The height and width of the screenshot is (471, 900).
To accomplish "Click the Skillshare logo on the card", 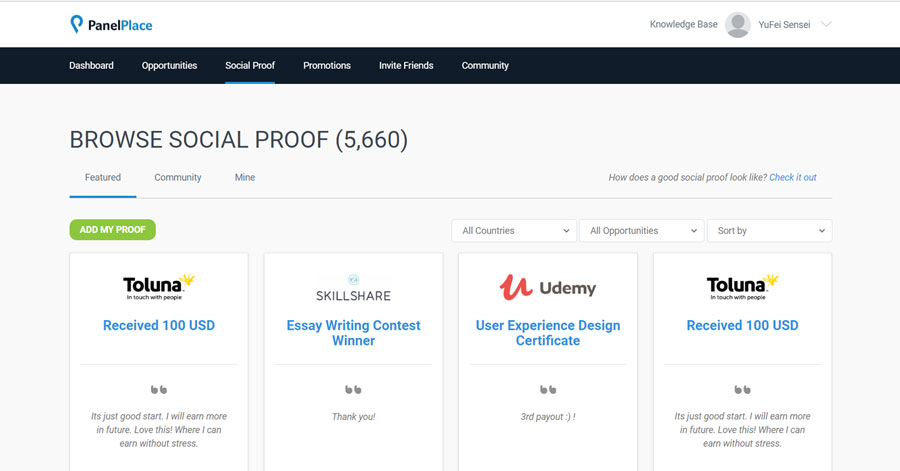I will click(354, 289).
